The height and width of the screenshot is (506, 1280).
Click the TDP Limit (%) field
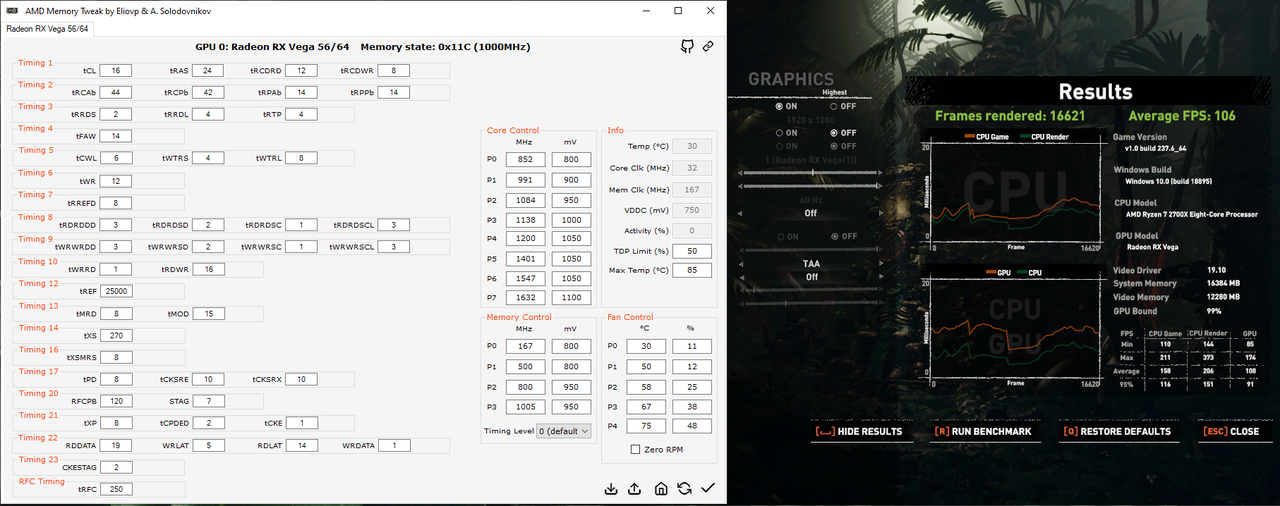coord(692,250)
